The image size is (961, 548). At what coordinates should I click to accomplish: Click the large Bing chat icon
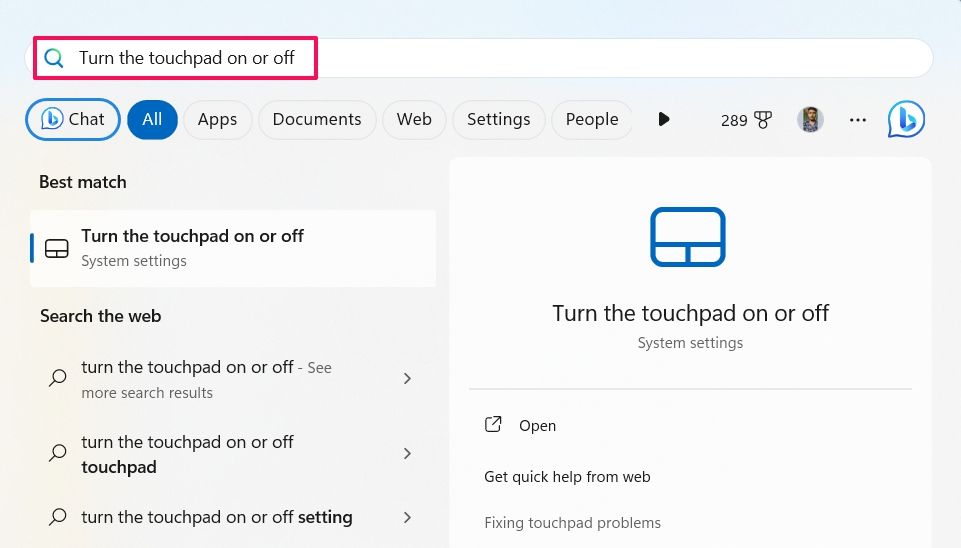click(x=906, y=119)
